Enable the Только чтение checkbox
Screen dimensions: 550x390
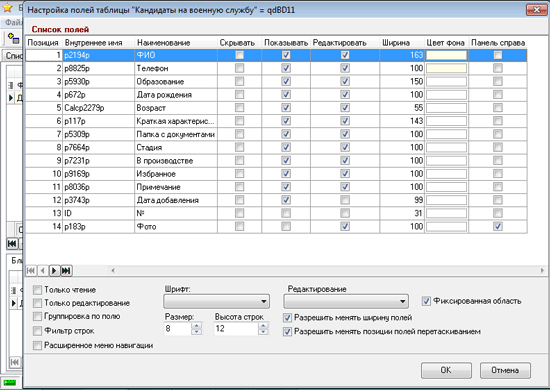tap(37, 290)
